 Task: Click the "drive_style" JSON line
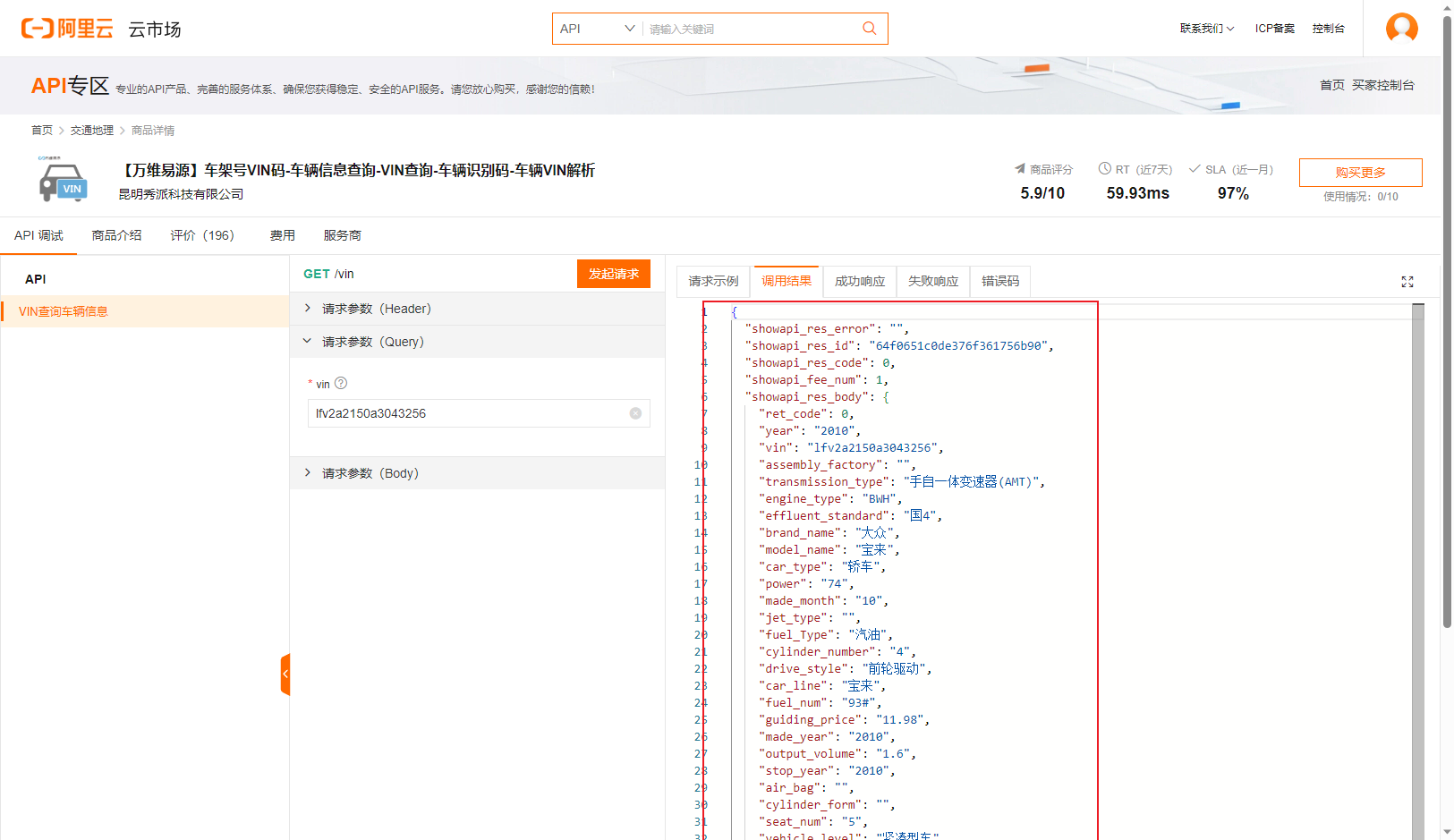845,668
